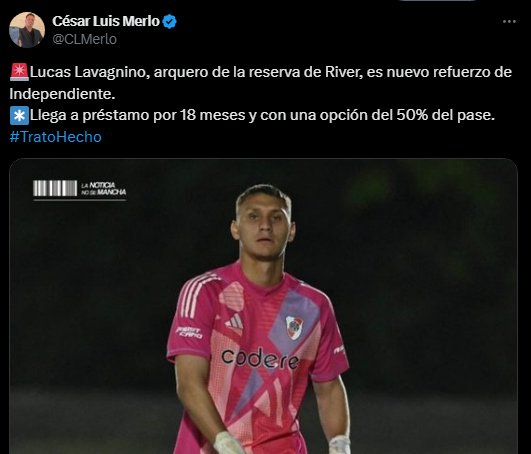Image resolution: width=531 pixels, height=454 pixels.
Task: Click the Adidas logo on the jersey
Action: (234, 321)
